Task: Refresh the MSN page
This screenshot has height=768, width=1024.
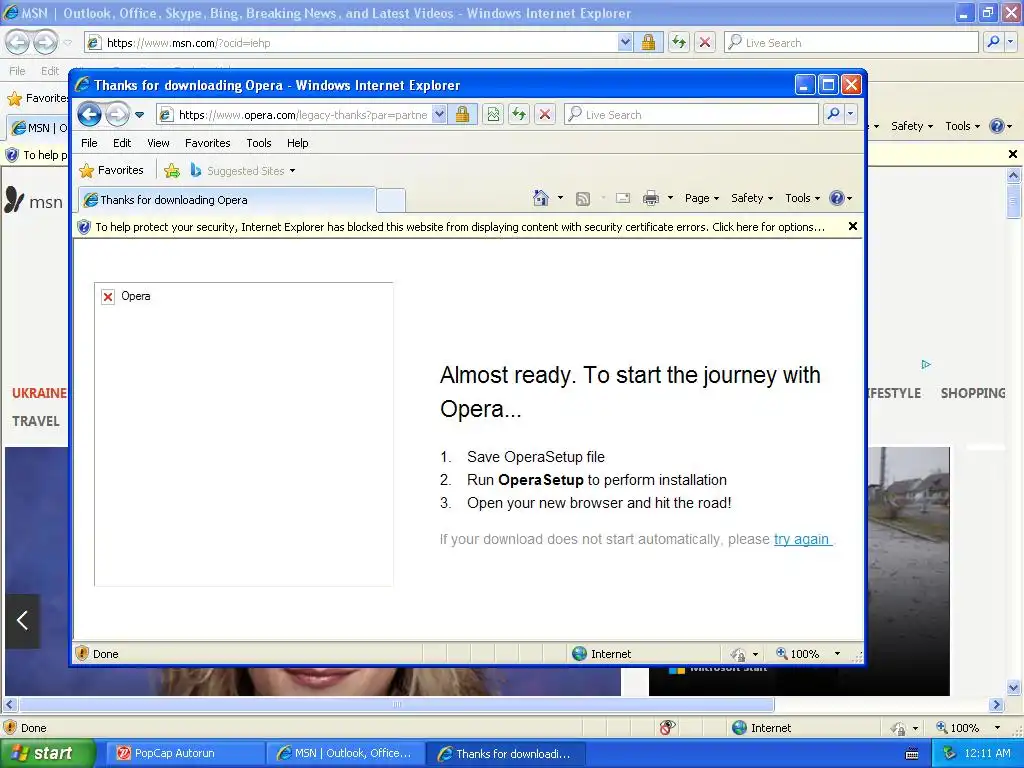Action: coord(679,43)
